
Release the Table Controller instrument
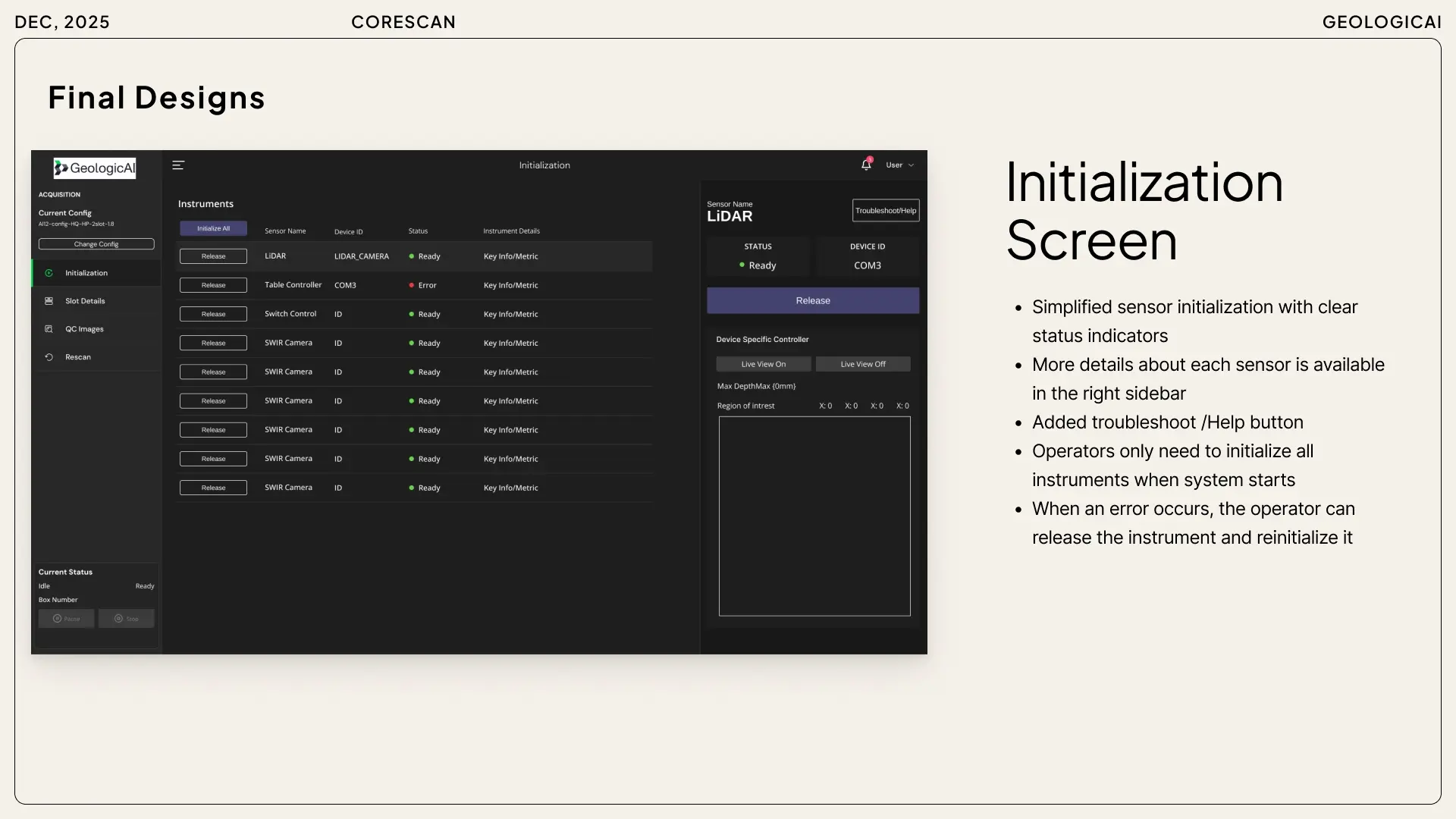213,285
